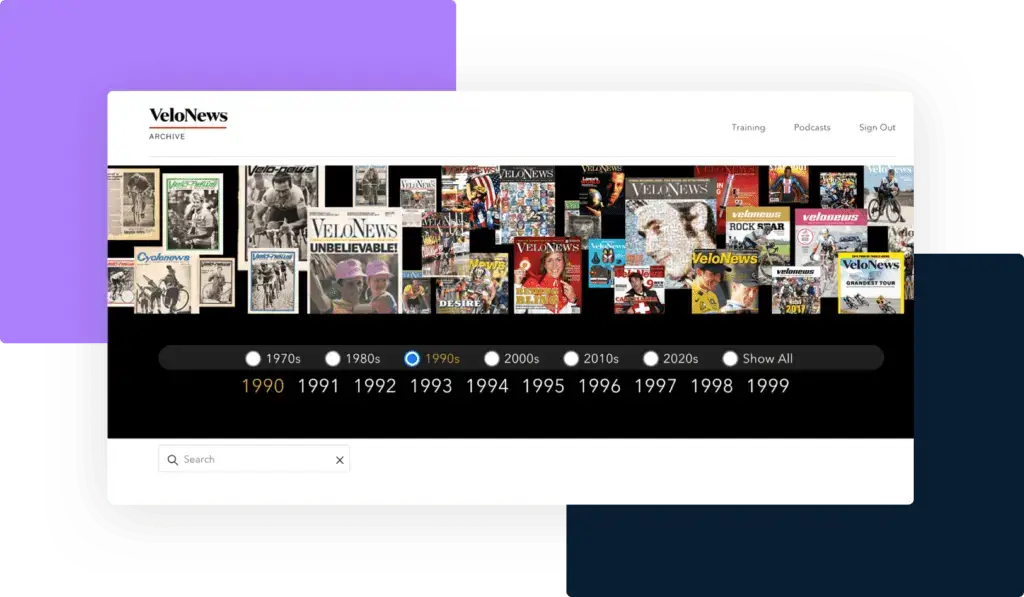Select the 2010s decade radio button
The width and height of the screenshot is (1024, 597).
pos(571,359)
